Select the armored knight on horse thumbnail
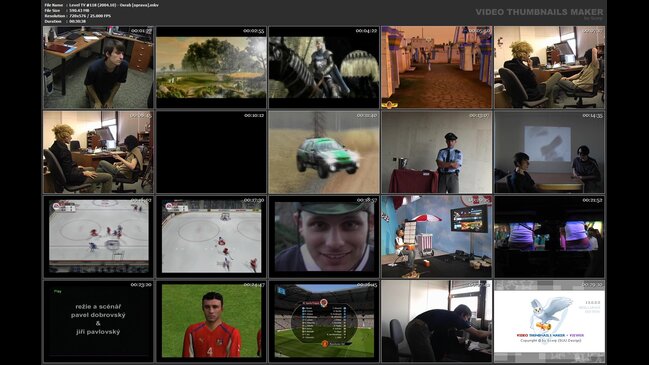Screen dimensions: 649x365 [x=324, y=67]
